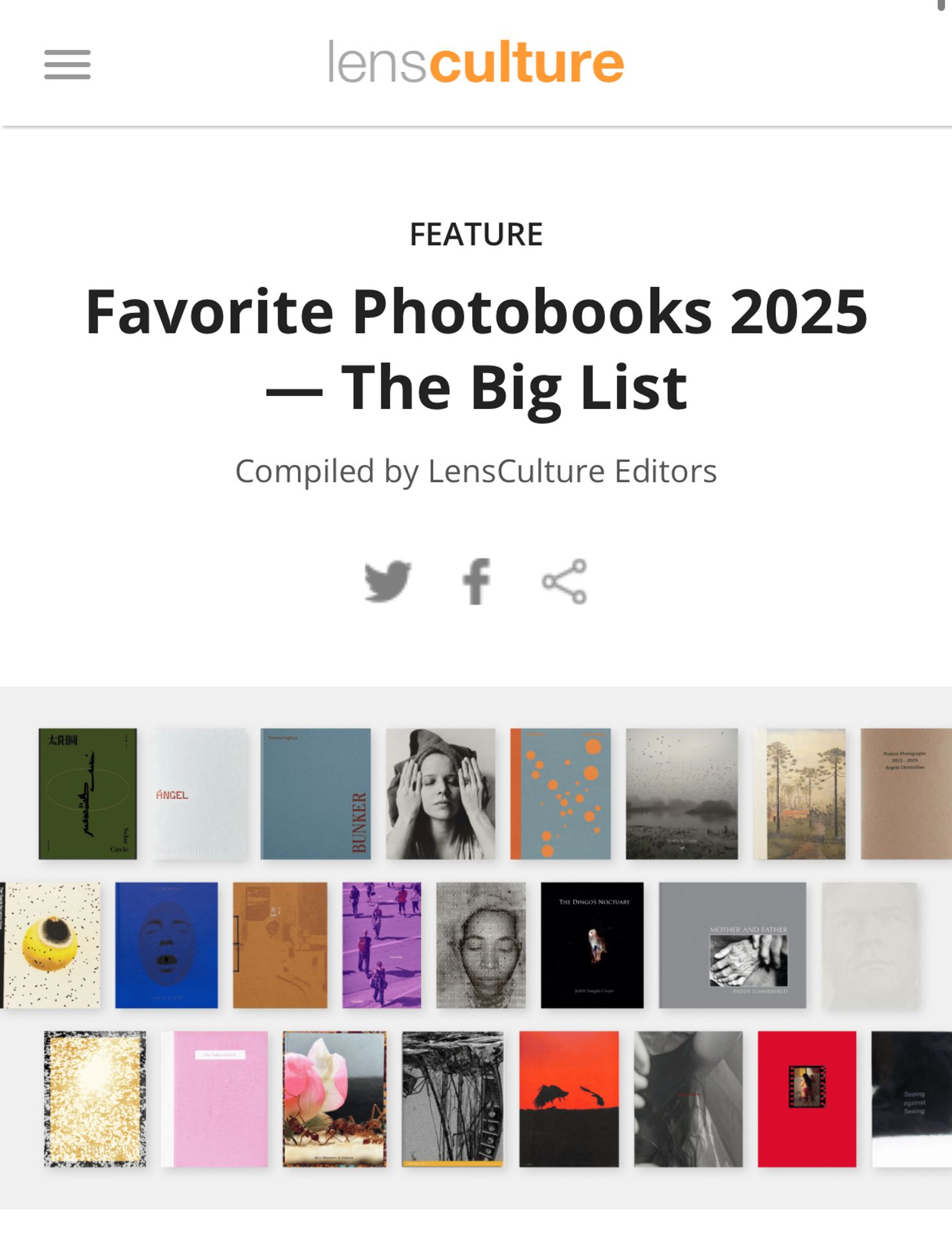Screen dimensions: 952x1242
Task: Open the blue face mask book cover
Action: point(166,945)
